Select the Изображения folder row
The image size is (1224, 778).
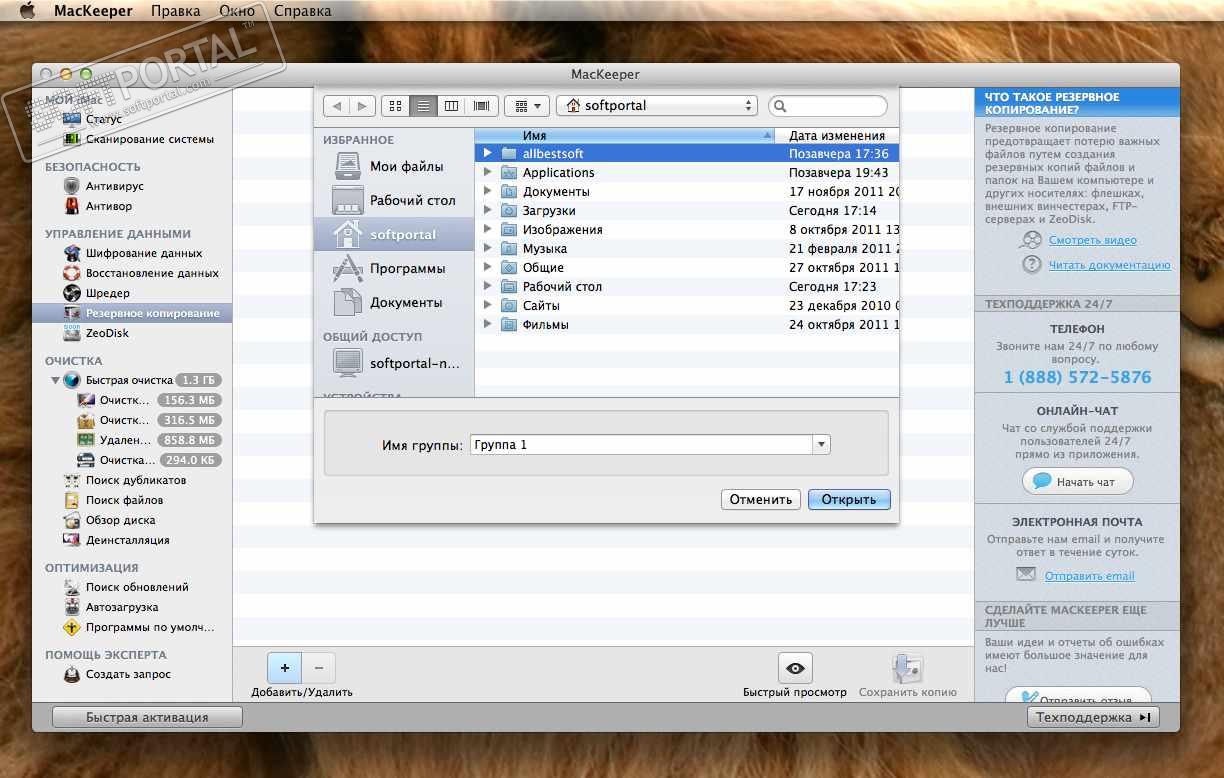pyautogui.click(x=687, y=229)
